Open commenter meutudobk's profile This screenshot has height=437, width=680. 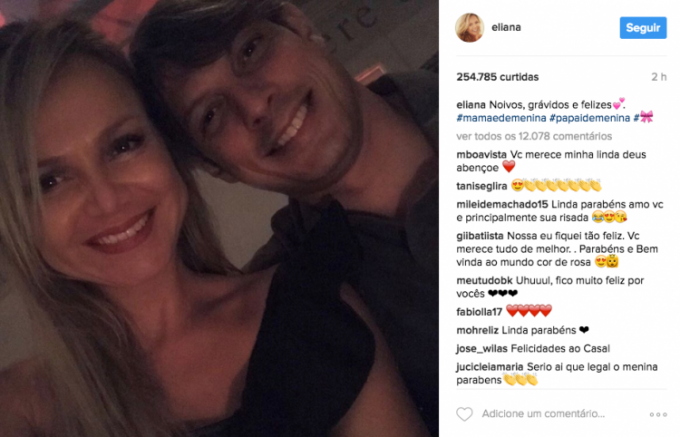click(x=484, y=280)
